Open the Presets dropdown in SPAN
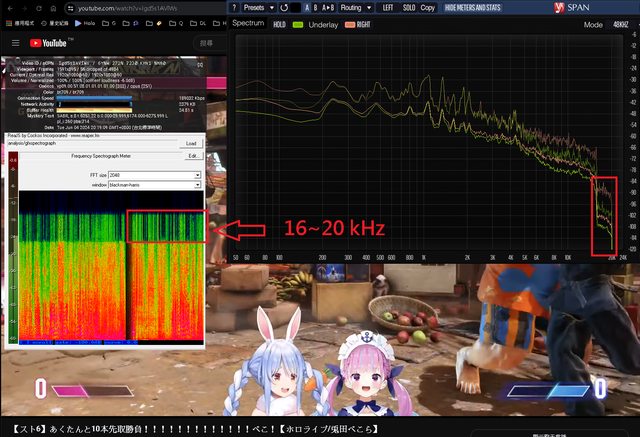Image resolution: width=640 pixels, height=437 pixels. click(258, 7)
